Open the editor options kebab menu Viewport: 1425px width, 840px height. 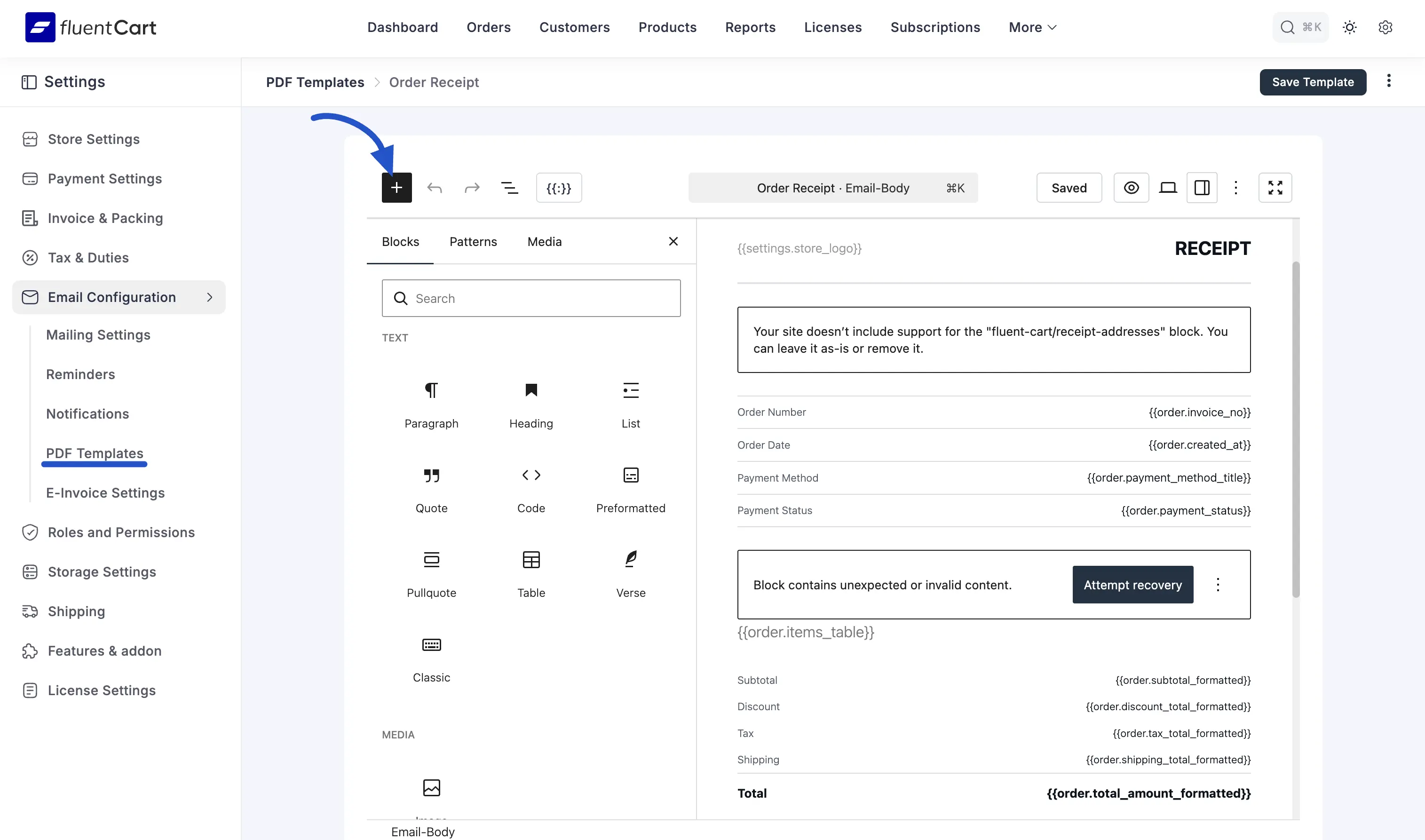click(1236, 187)
